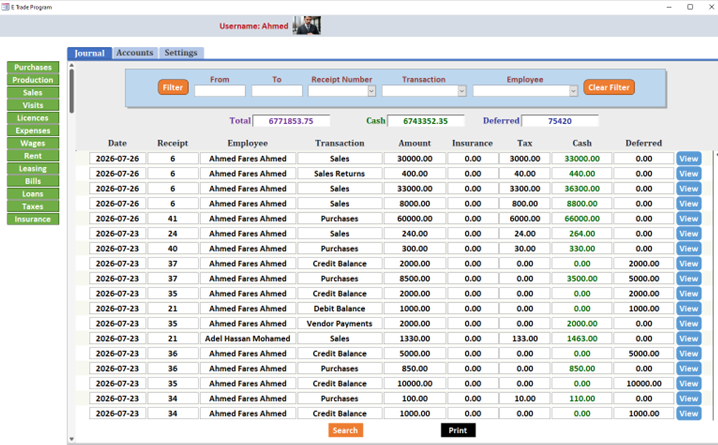Screen dimensions: 718x445
Task: Click the black Print button
Action: [458, 430]
